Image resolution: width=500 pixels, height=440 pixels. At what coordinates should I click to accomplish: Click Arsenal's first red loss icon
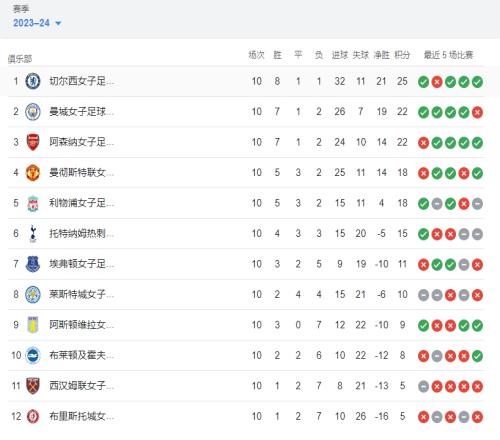(x=423, y=143)
